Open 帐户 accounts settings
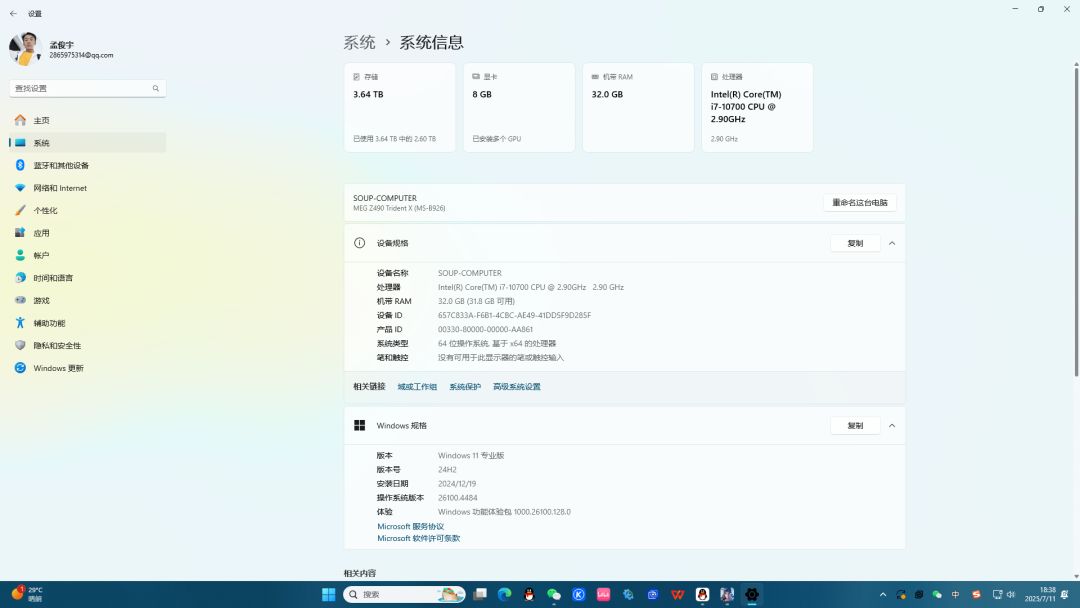The width and height of the screenshot is (1080, 608). pyautogui.click(x=87, y=255)
